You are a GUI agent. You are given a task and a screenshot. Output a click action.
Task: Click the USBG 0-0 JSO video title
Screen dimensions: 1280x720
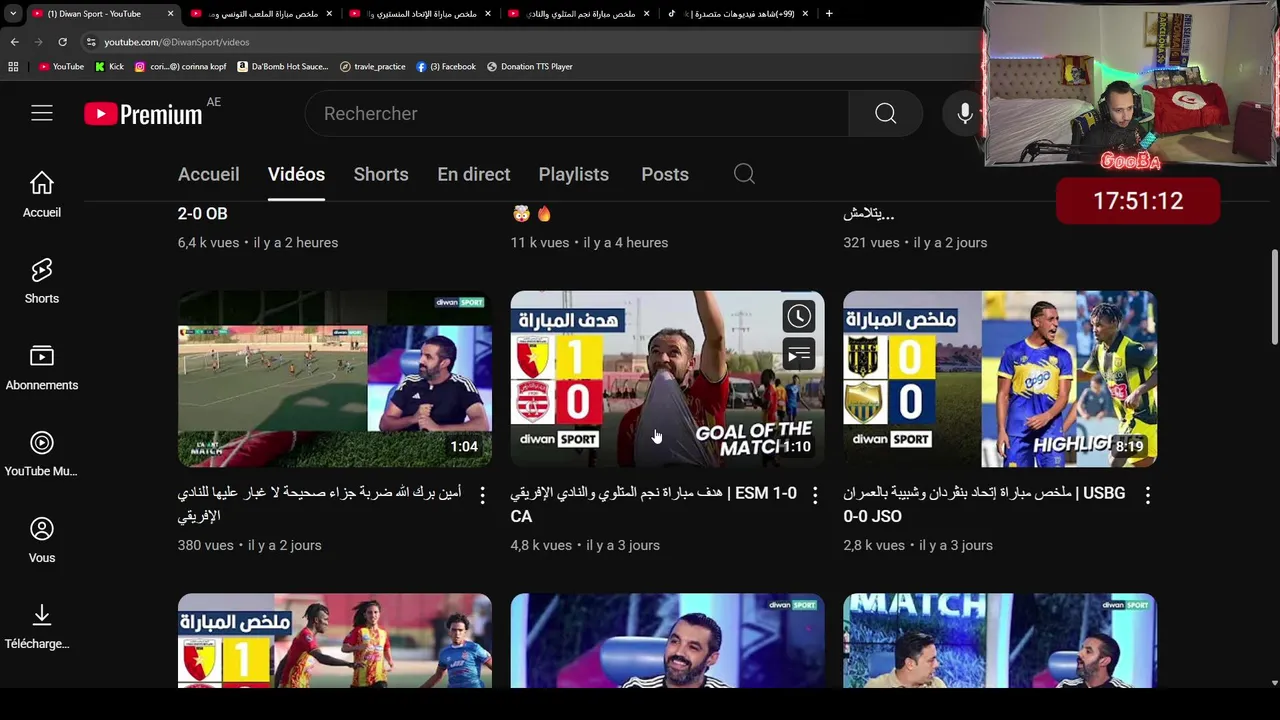pos(984,505)
